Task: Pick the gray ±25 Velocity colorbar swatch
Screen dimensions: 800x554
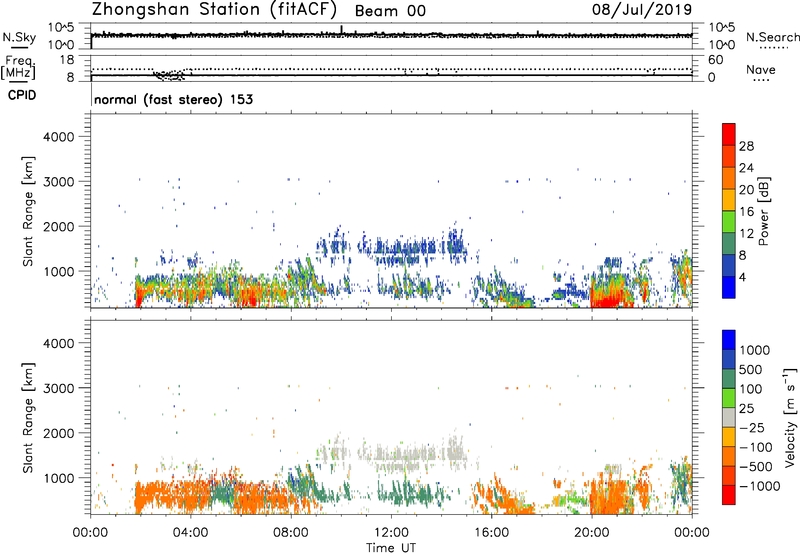Action: pyautogui.click(x=729, y=417)
